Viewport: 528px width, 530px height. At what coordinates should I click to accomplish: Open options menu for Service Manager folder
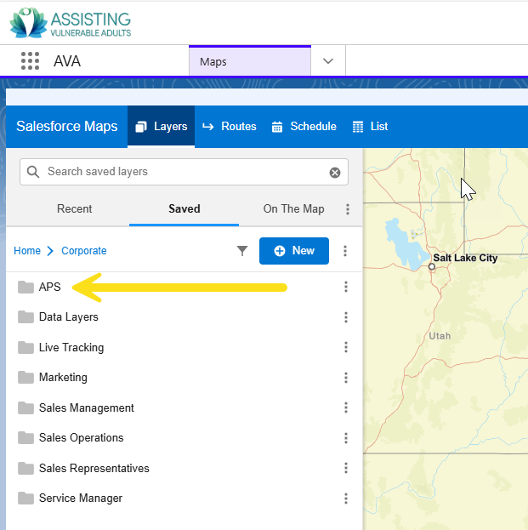point(346,498)
